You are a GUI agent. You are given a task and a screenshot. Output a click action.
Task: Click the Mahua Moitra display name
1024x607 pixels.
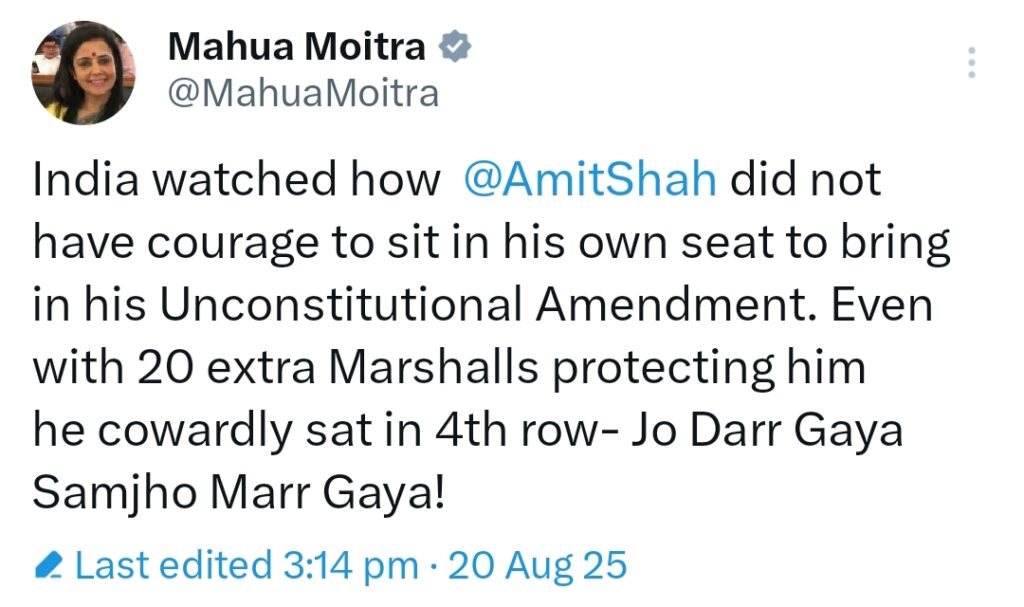[297, 46]
